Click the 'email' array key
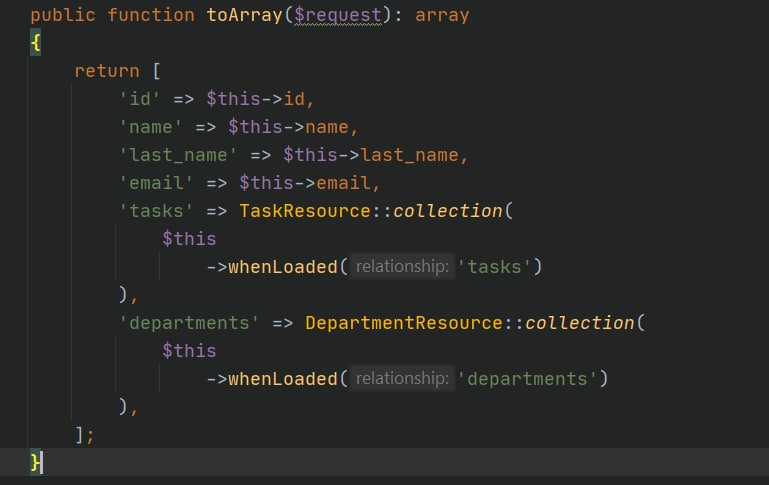Viewport: 769px width, 485px height. click(x=156, y=183)
